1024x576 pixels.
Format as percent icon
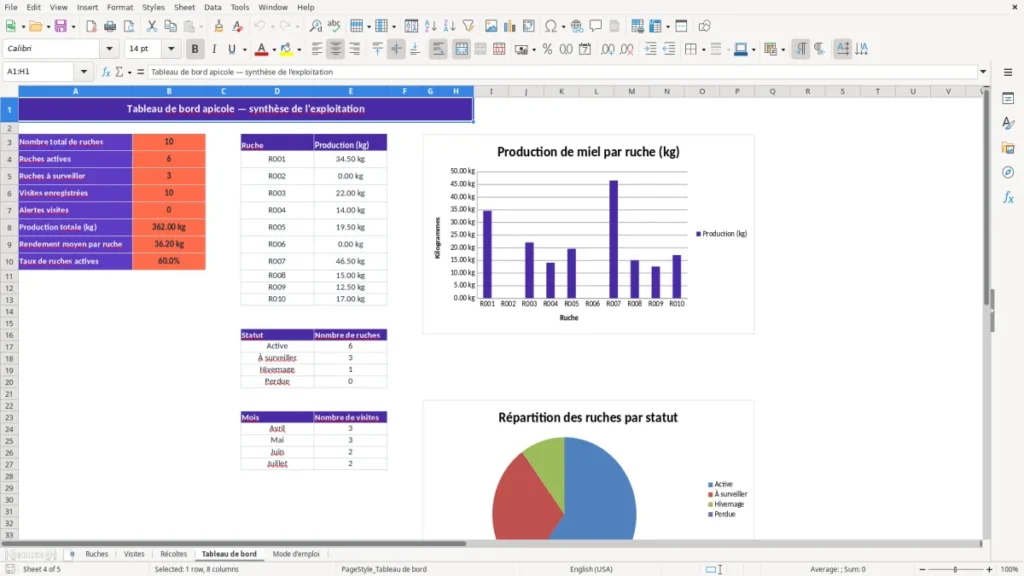547,49
